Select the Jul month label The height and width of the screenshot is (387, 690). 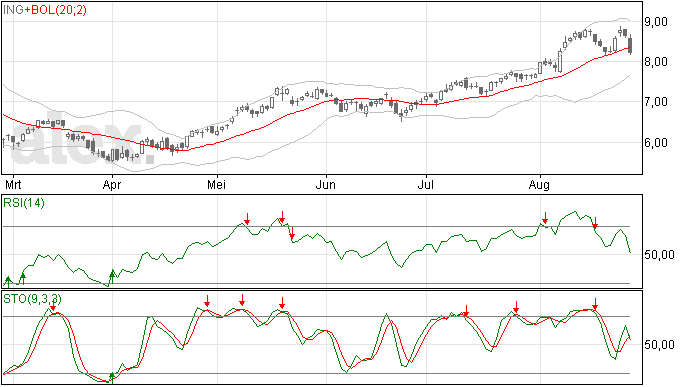[x=426, y=184]
